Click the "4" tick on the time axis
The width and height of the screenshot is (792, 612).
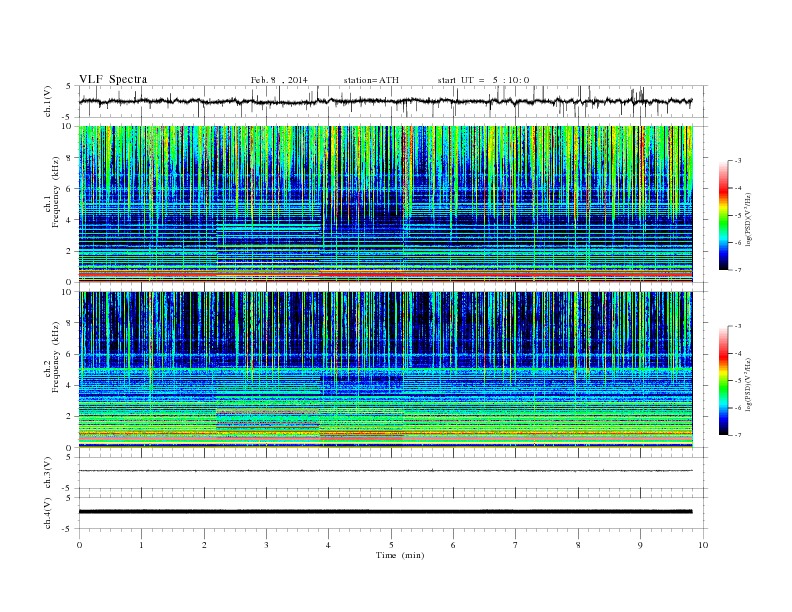328,545
